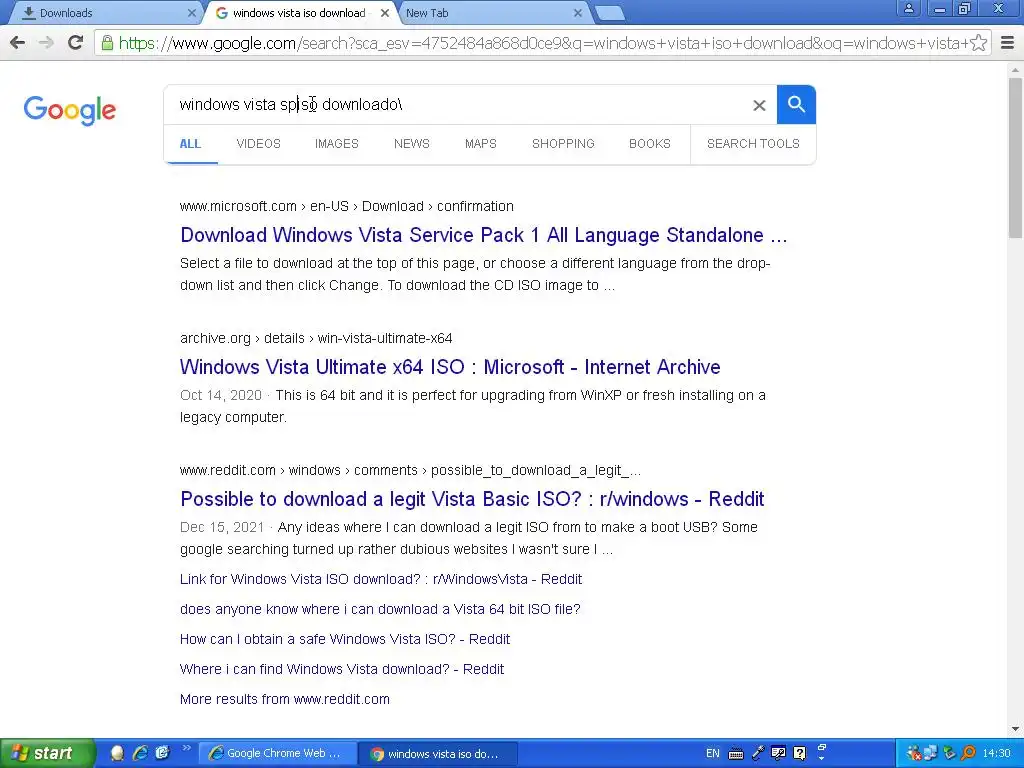Select the IMAGES search filter
This screenshot has height=768, width=1024.
(336, 144)
